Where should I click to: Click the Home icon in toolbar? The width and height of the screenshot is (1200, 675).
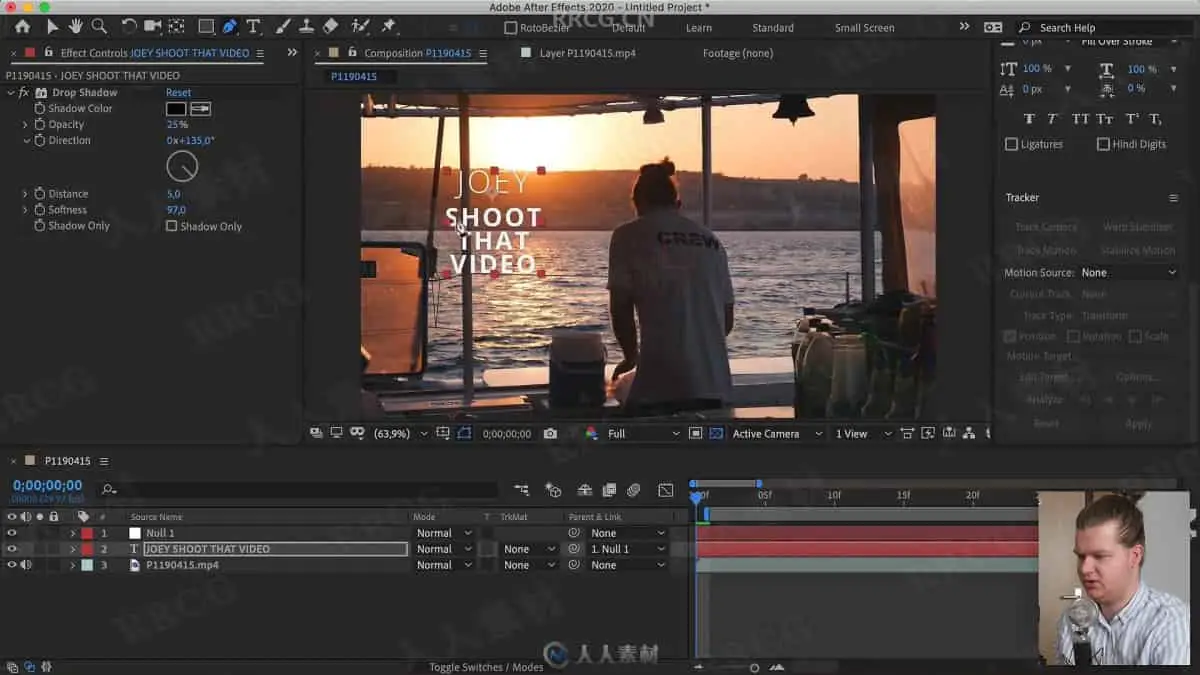tap(22, 27)
